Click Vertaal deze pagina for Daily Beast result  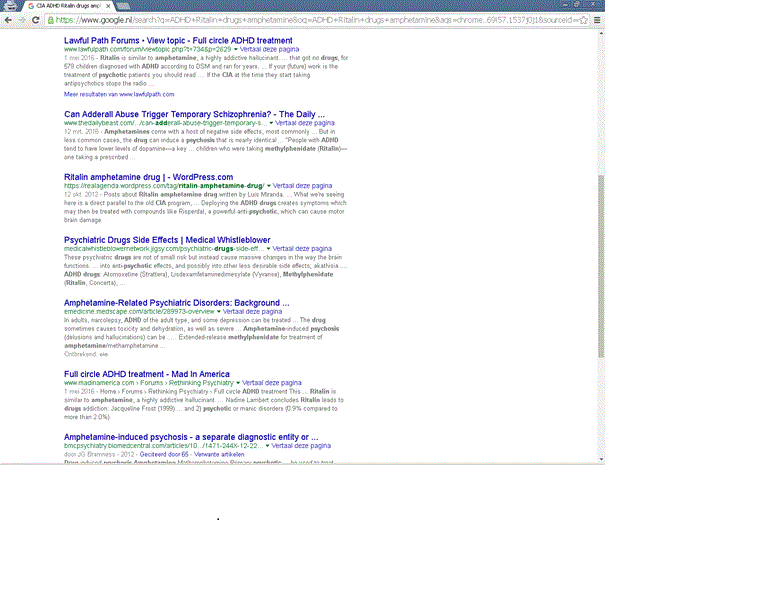click(305, 123)
